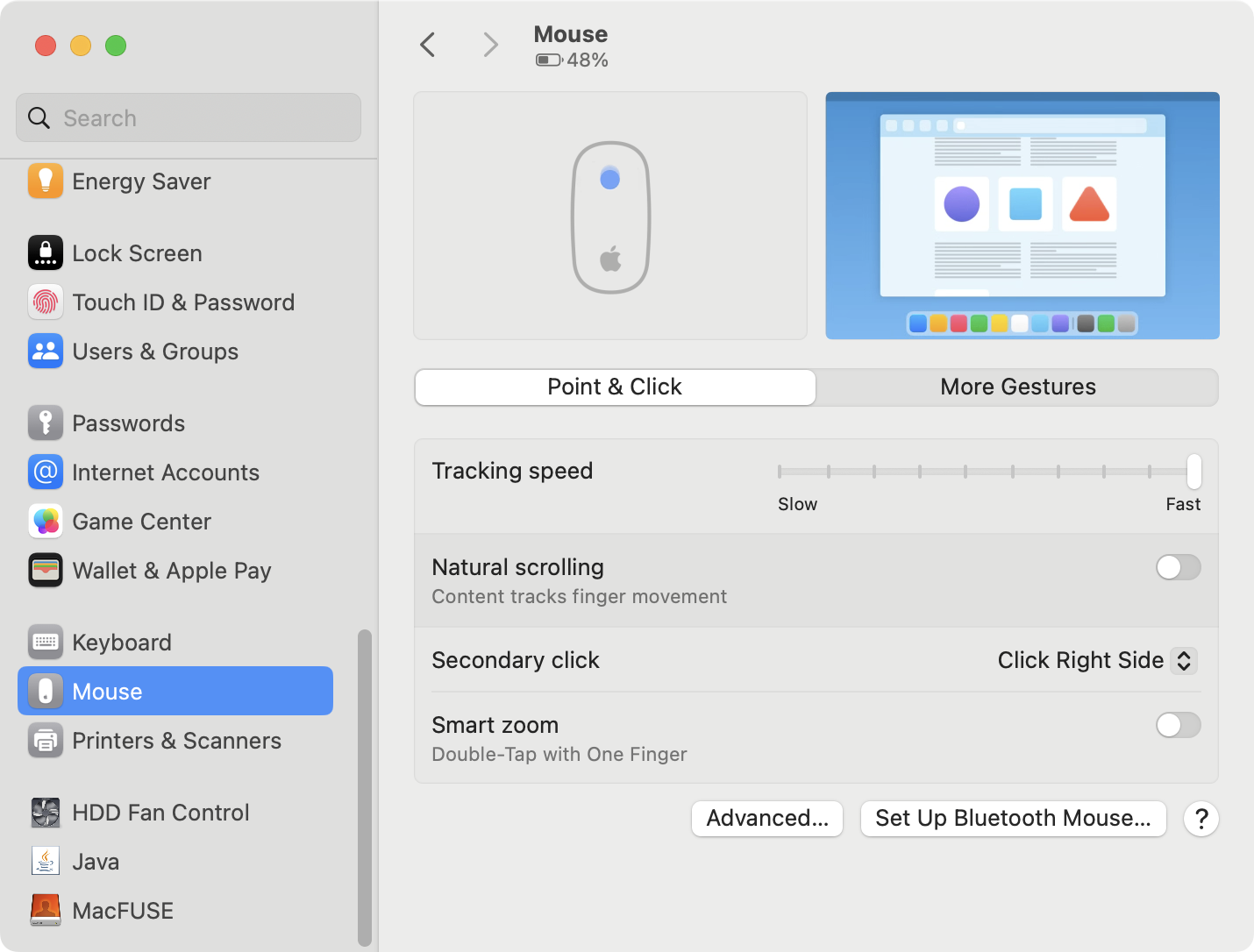
Task: Open Java label in sidebar
Action: point(96,862)
